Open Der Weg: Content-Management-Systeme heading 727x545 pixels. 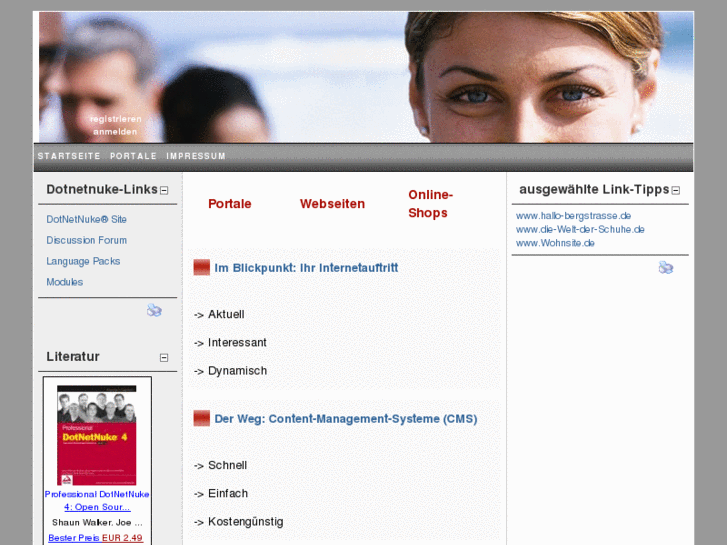click(345, 419)
